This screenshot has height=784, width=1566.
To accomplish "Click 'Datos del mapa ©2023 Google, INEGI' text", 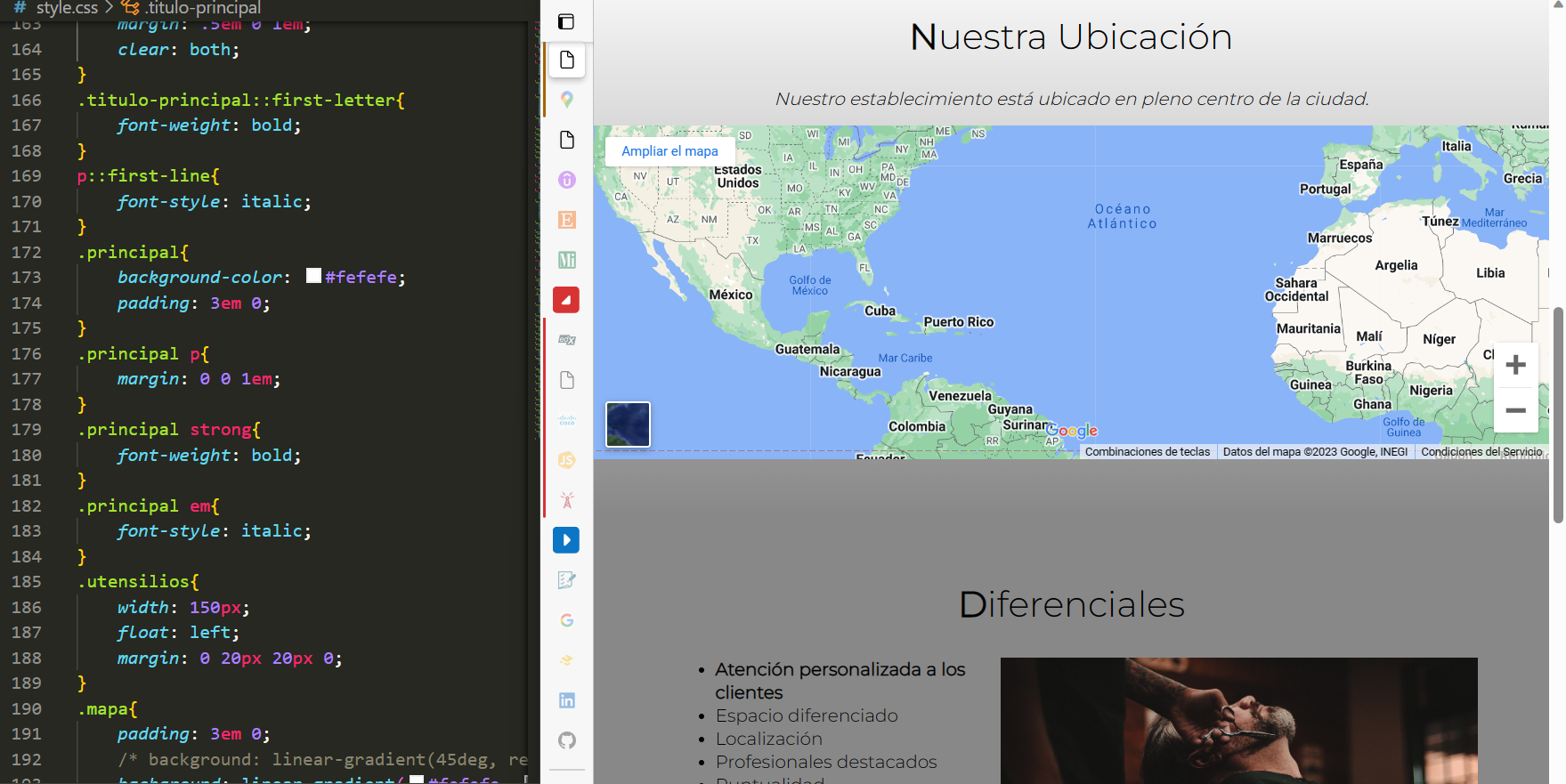I will click(x=1315, y=452).
